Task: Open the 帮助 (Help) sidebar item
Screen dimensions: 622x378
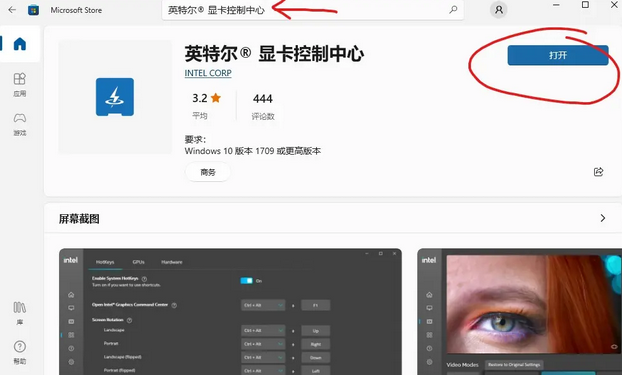Action: 20,352
